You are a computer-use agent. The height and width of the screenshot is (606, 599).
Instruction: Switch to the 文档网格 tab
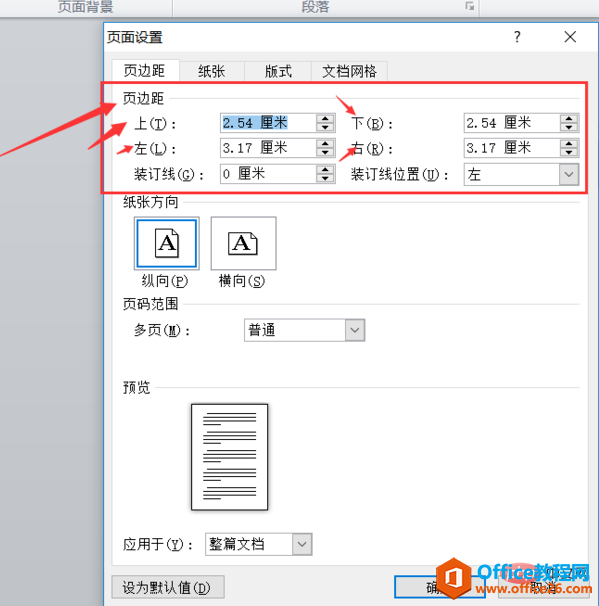(349, 71)
